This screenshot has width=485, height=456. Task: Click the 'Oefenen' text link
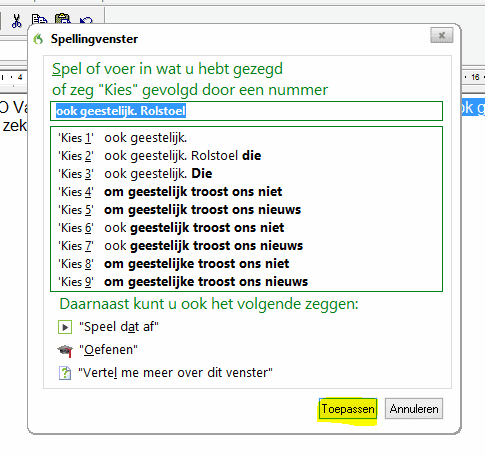point(108,350)
